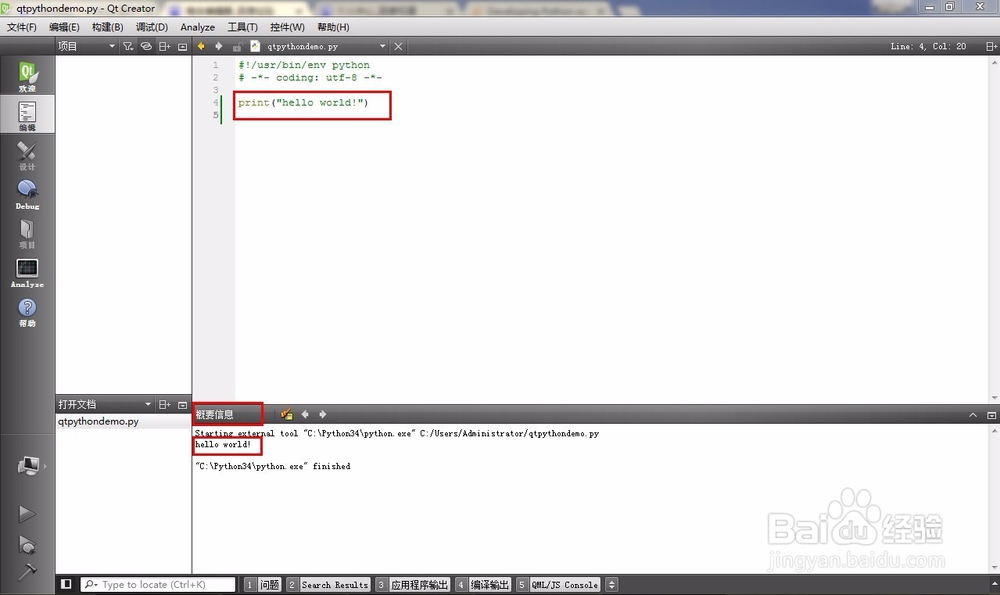This screenshot has width=1000, height=595.
Task: Click the Type to locate field
Action: click(158, 584)
